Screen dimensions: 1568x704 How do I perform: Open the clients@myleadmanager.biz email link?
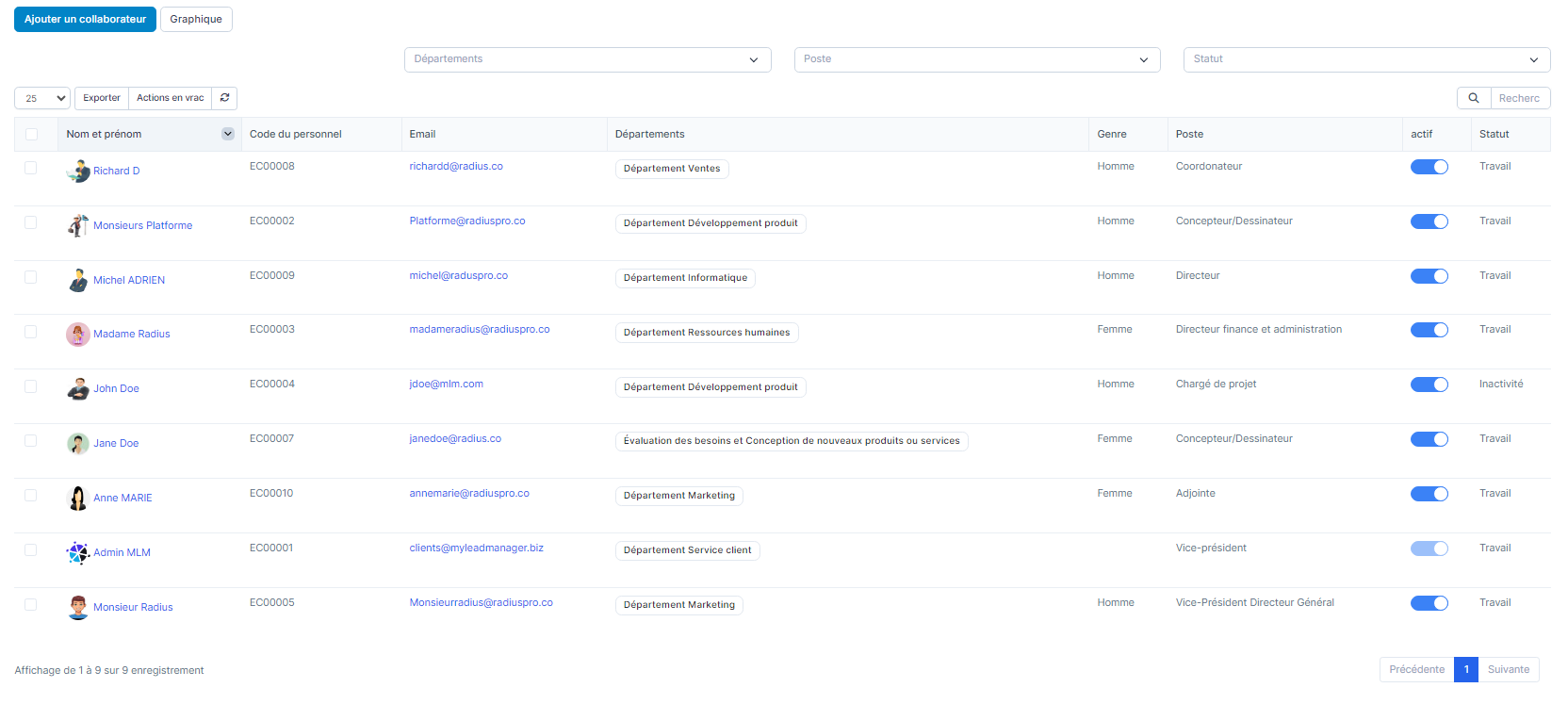(476, 548)
